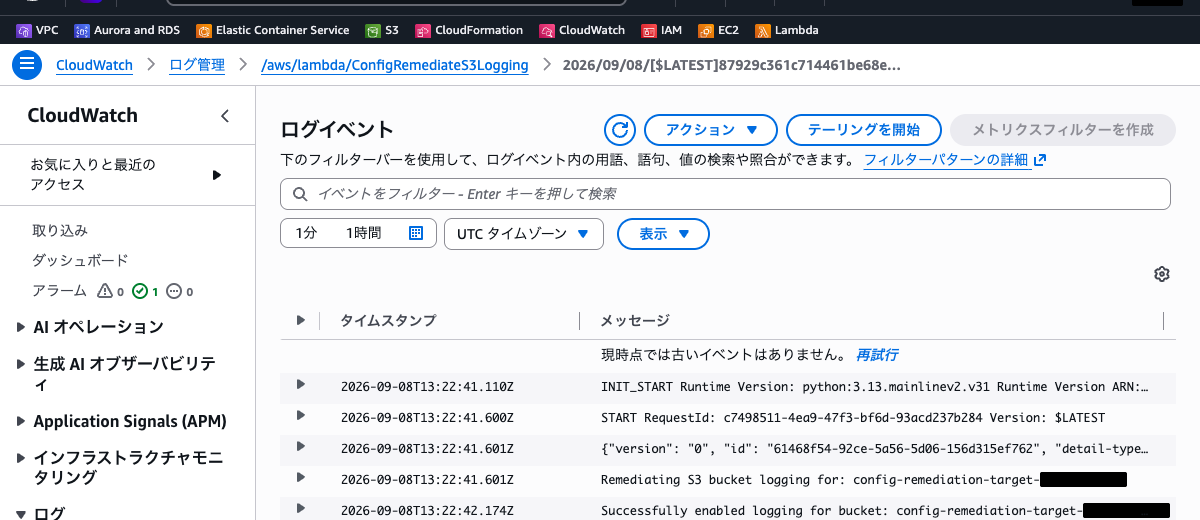Image resolution: width=1200 pixels, height=520 pixels.
Task: Collapse the CloudWatch side navigation panel
Action: (225, 116)
